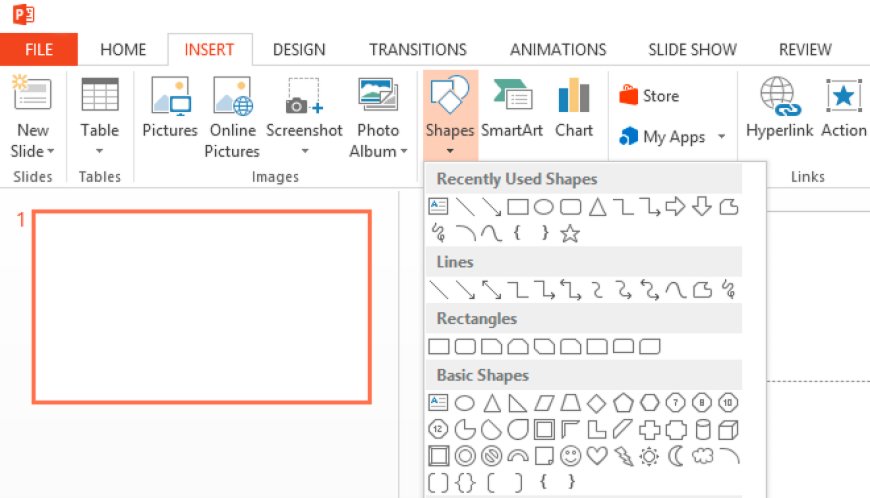Viewport: 870px width, 498px height.
Task: Open the TRANSITIONS ribbon tab
Action: [x=417, y=49]
